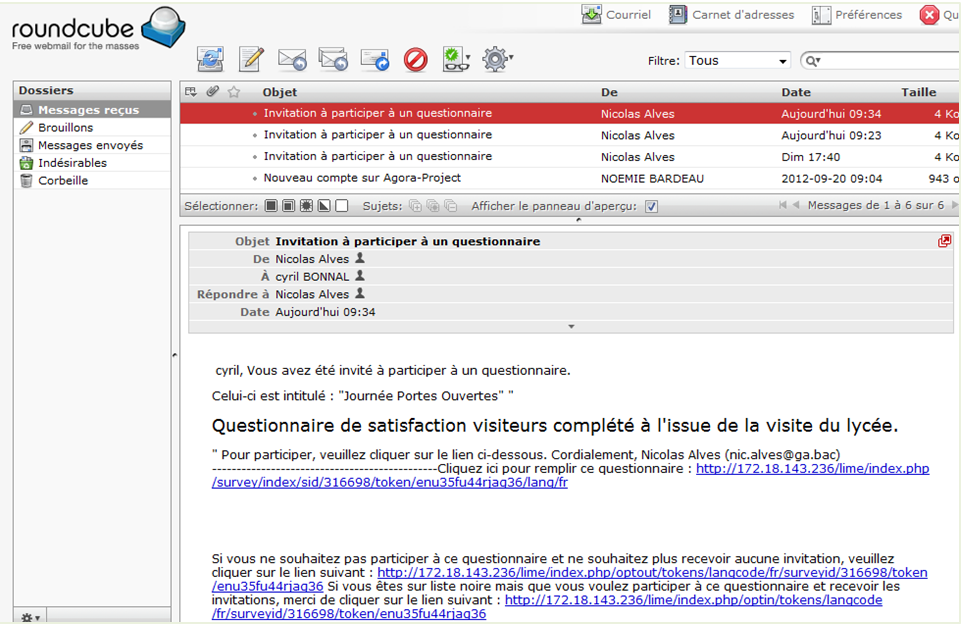This screenshot has height=624, width=961.
Task: Delete message with red prohibition icon
Action: pos(416,60)
